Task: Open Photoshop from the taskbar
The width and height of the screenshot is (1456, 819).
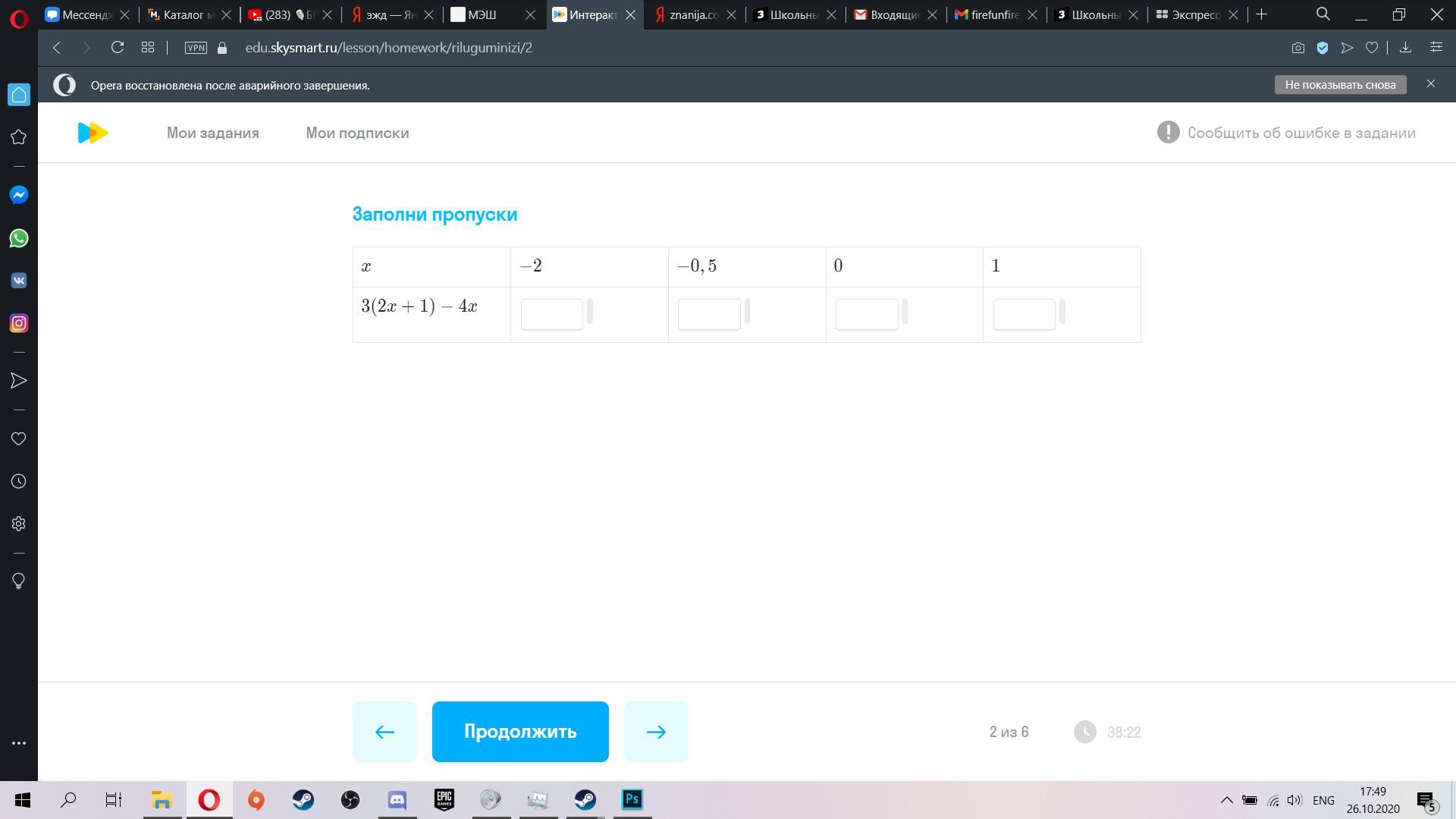Action: point(632,800)
